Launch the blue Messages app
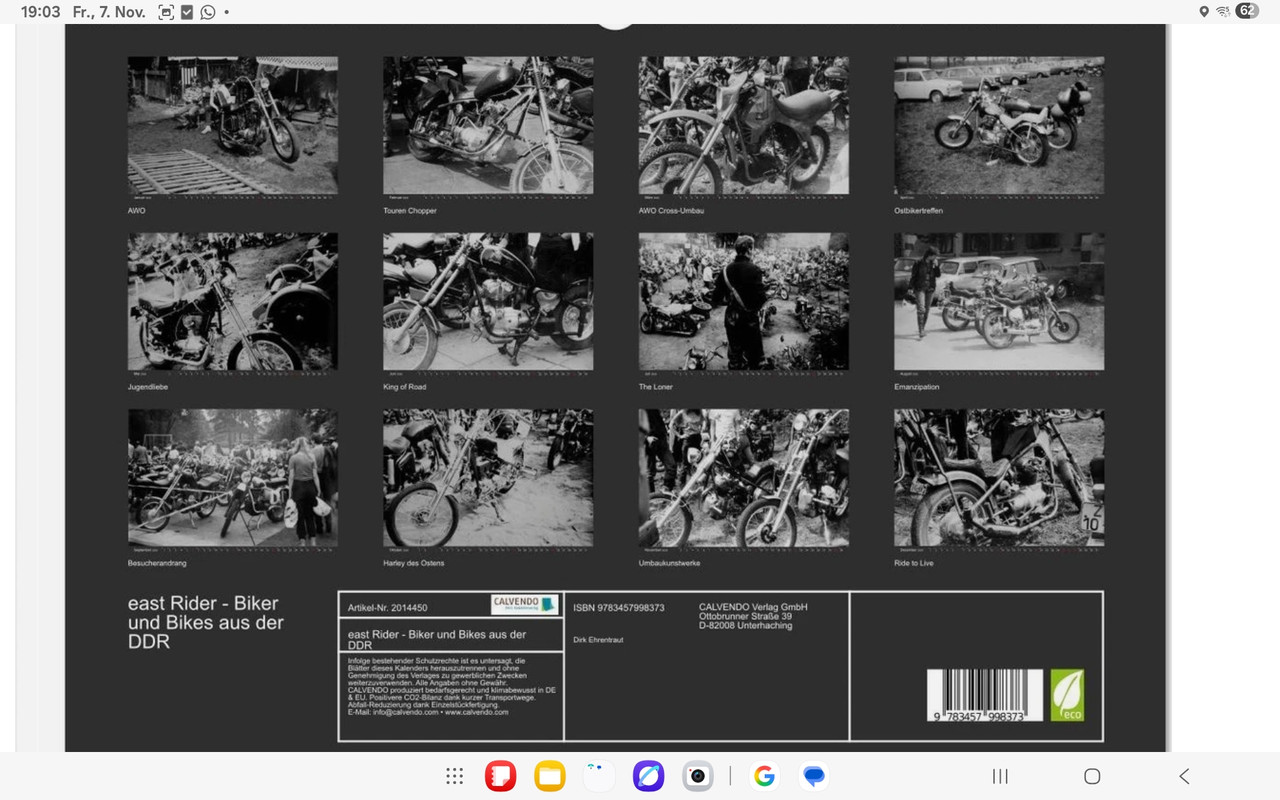The height and width of the screenshot is (800, 1280). (x=814, y=776)
